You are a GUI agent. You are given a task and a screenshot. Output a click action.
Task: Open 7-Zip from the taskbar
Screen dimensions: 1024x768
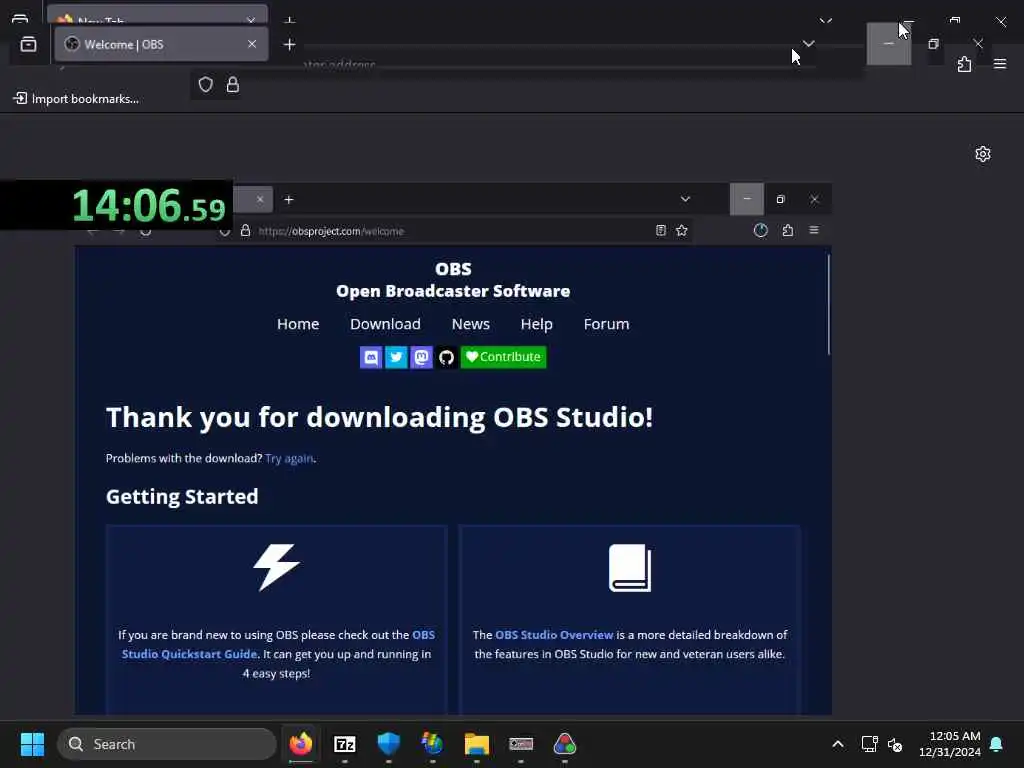pos(345,744)
